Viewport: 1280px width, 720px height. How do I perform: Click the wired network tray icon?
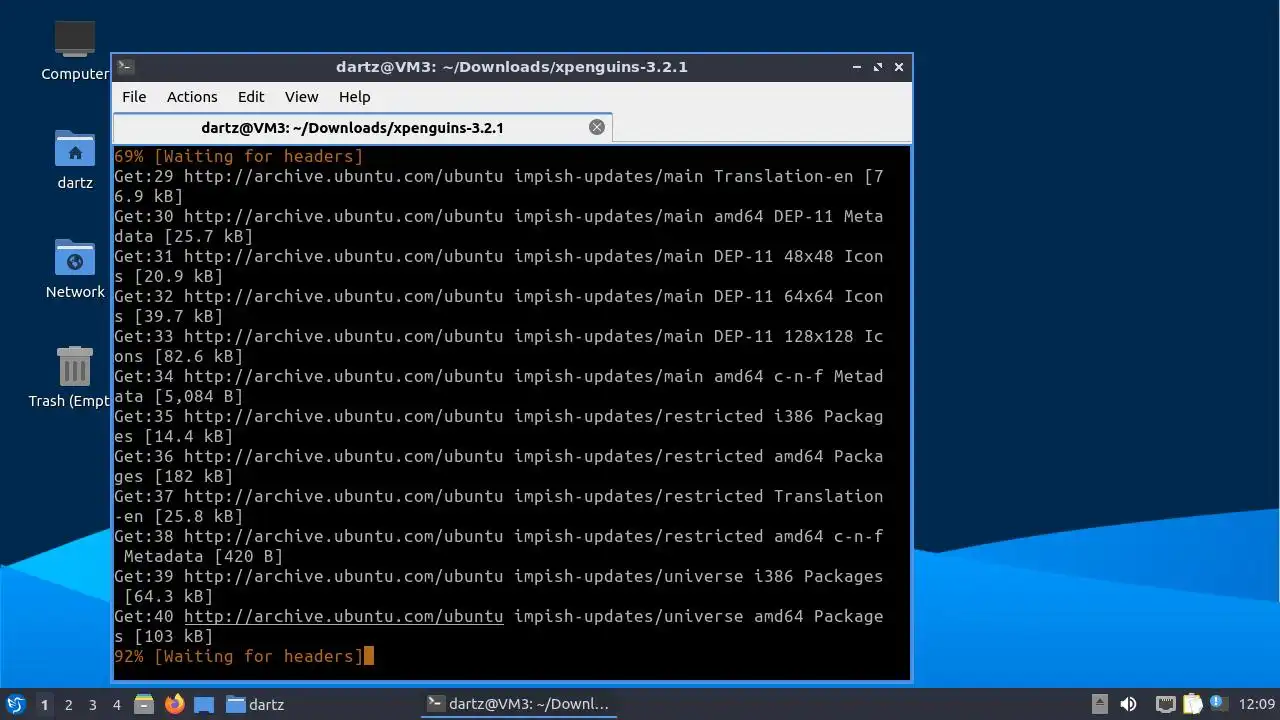[1165, 704]
